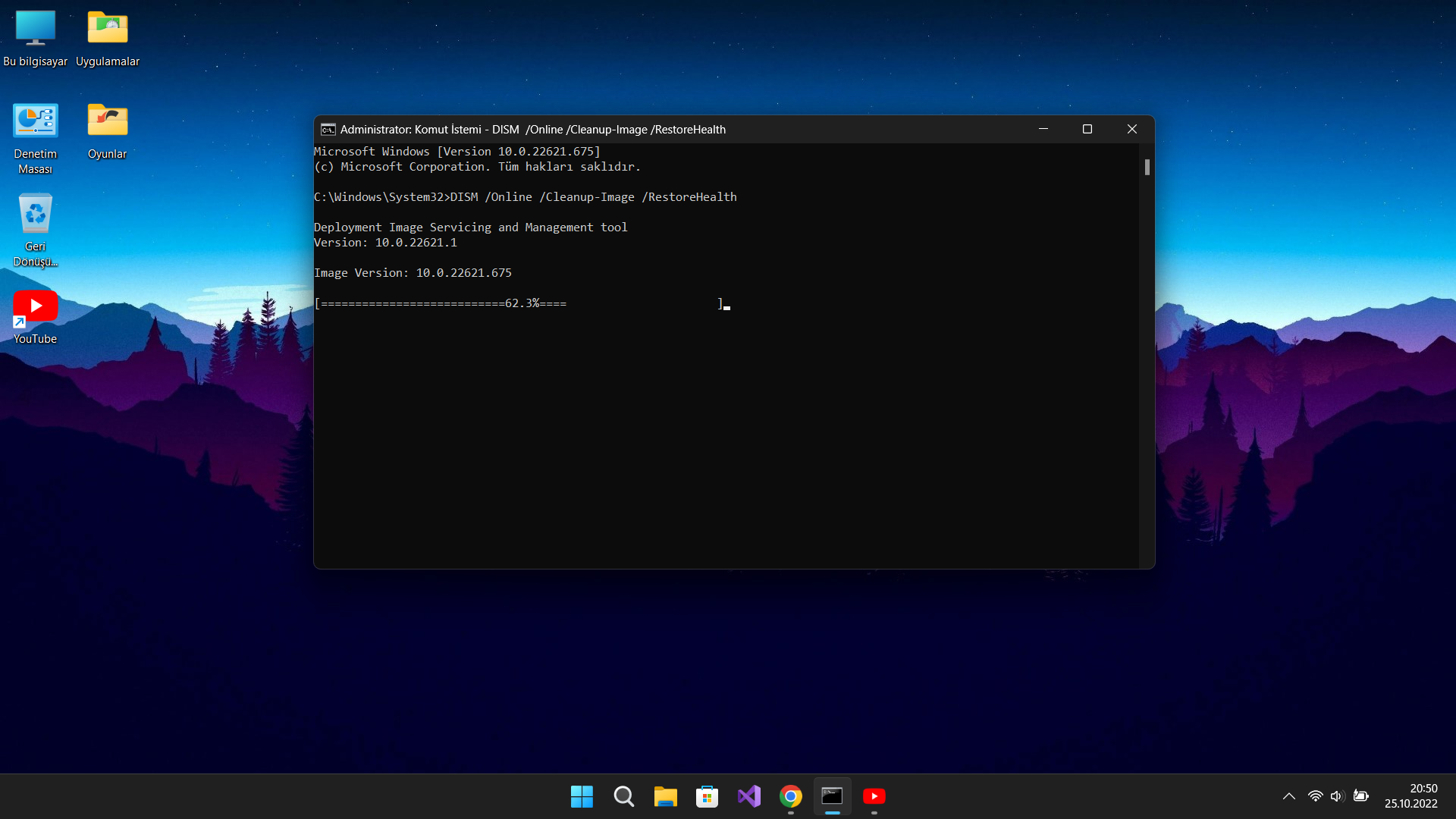Open Wi-Fi network quick settings
Viewport: 1456px width, 819px height.
pyautogui.click(x=1315, y=796)
